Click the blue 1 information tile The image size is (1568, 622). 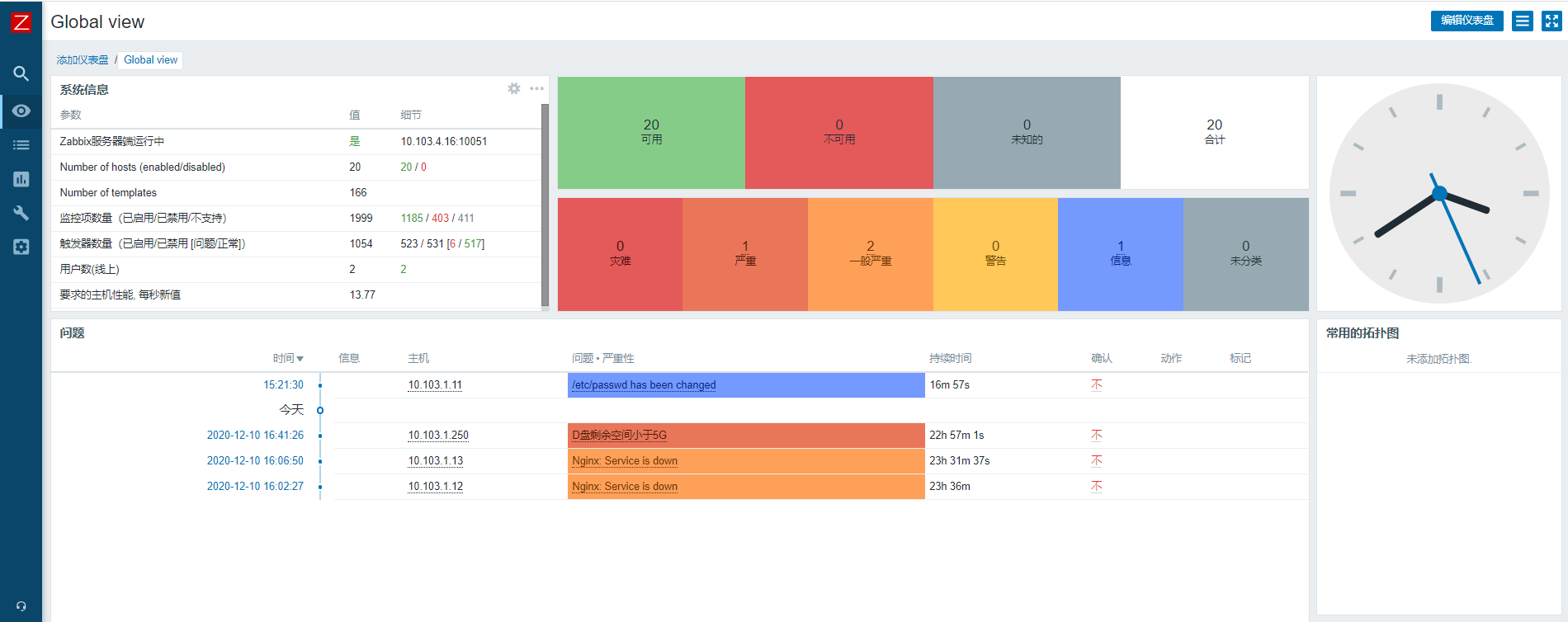[x=1121, y=254]
